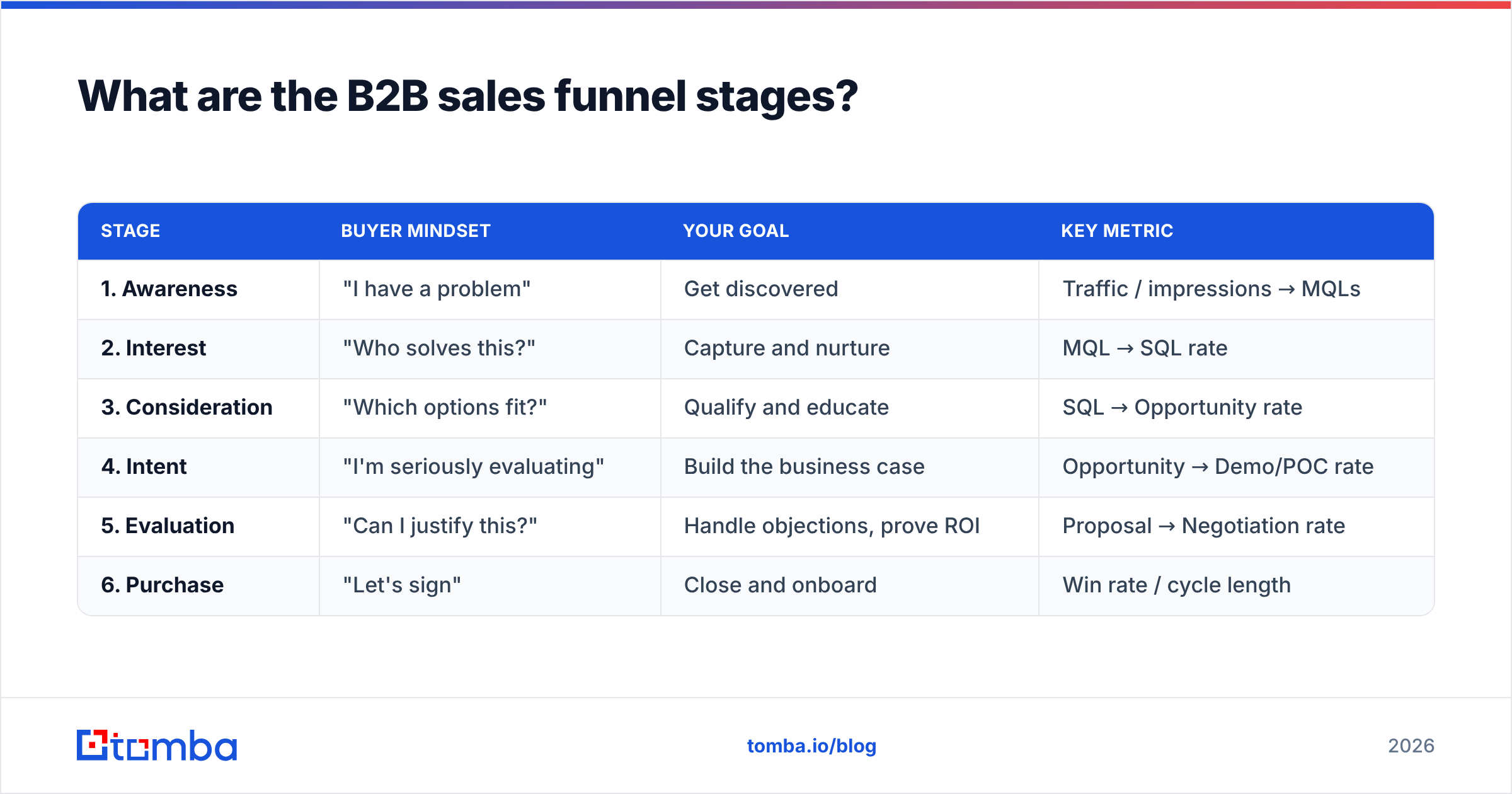Select the "Who solves this?" cell
1512x794 pixels.
pos(490,348)
